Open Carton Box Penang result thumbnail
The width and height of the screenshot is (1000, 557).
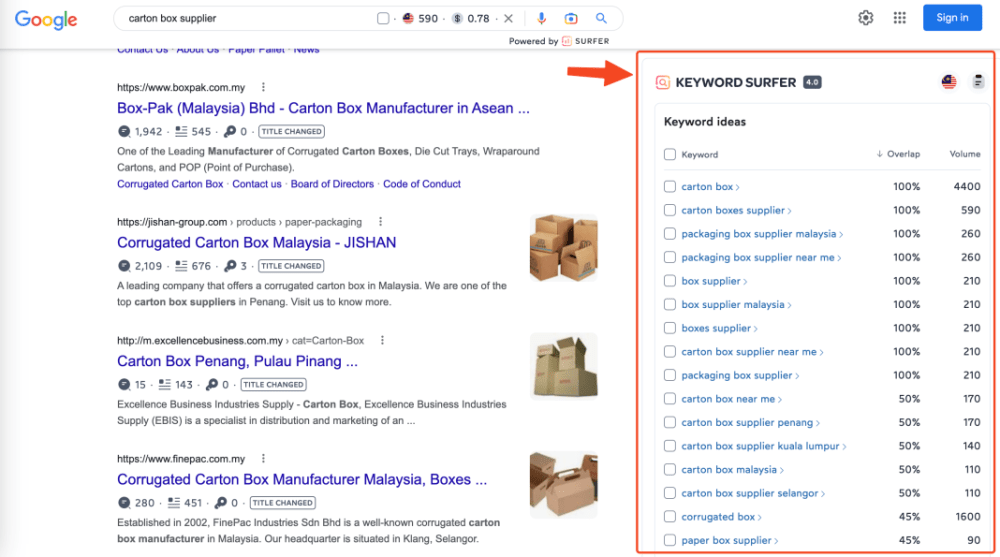pyautogui.click(x=564, y=366)
